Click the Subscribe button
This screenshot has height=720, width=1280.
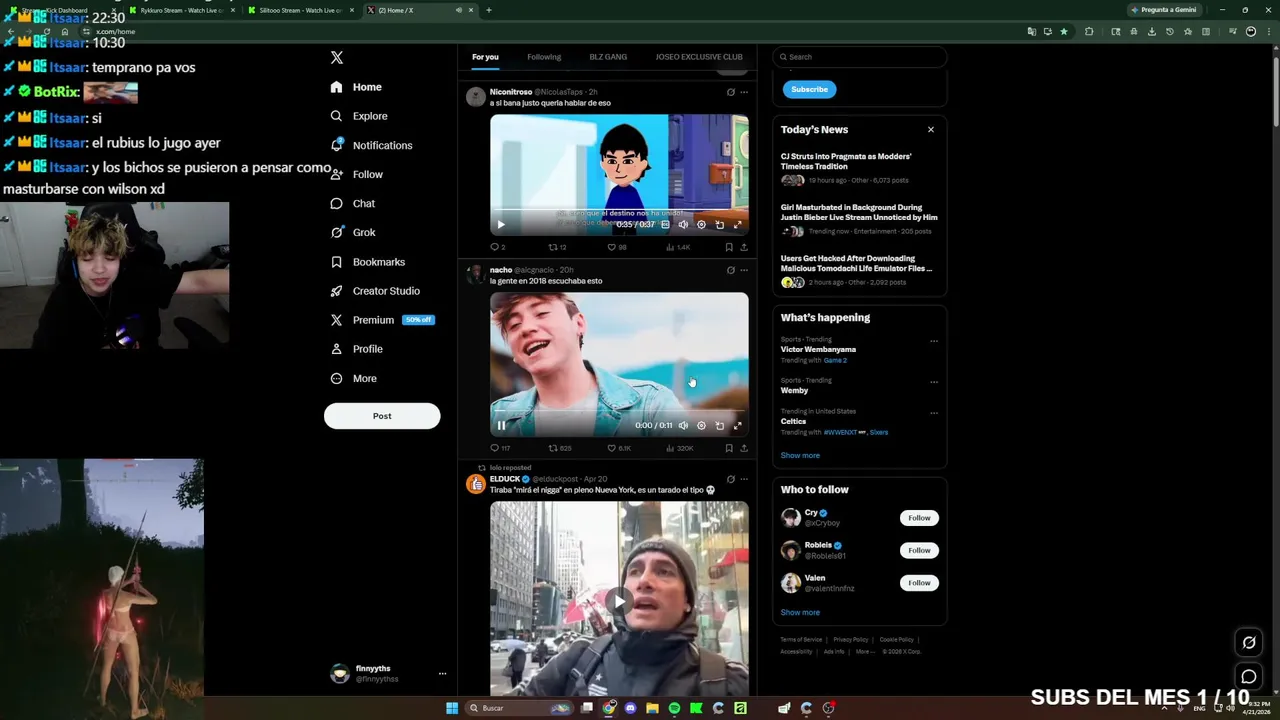809,89
